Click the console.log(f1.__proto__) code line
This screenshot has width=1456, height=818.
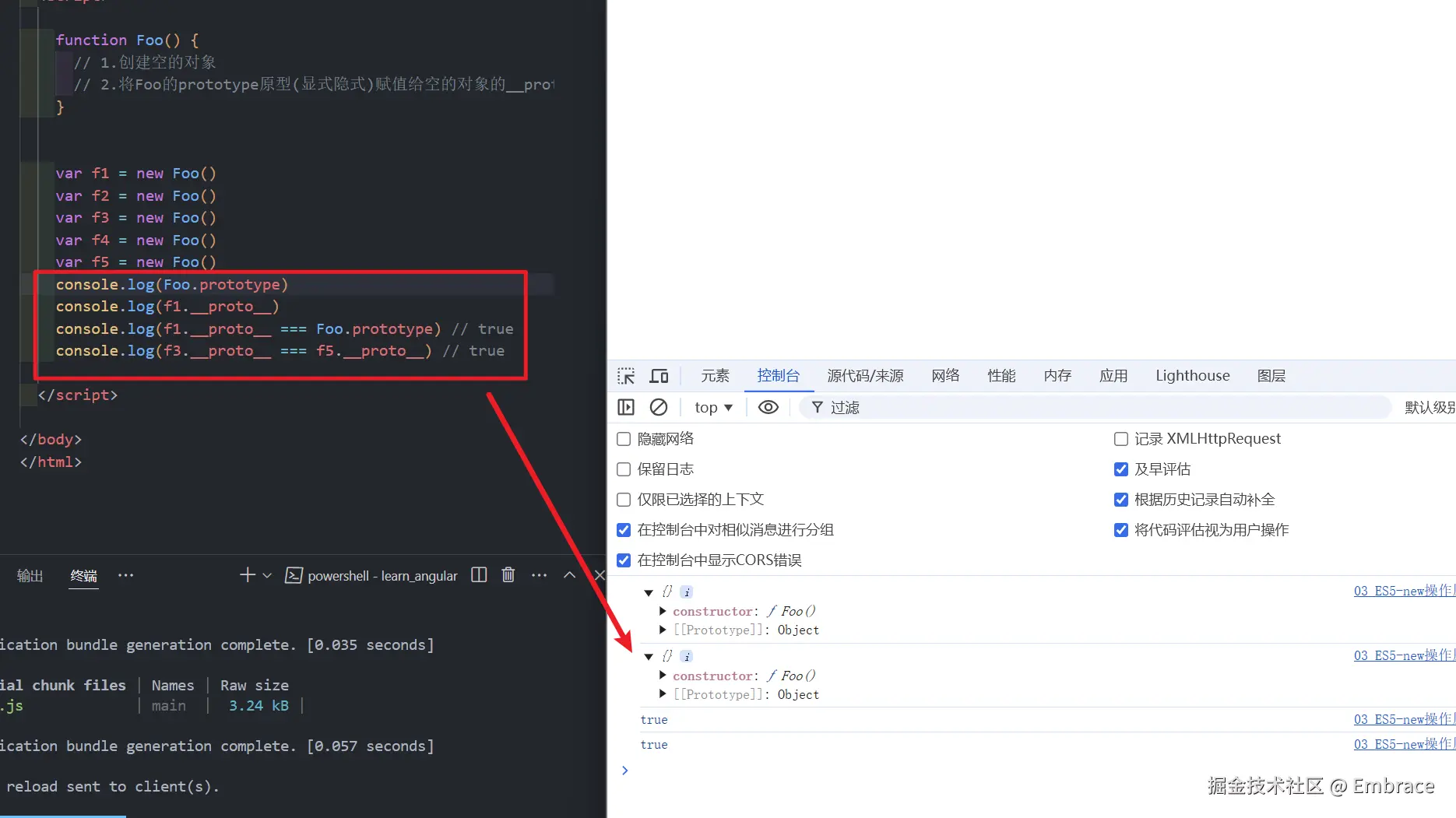pos(167,307)
